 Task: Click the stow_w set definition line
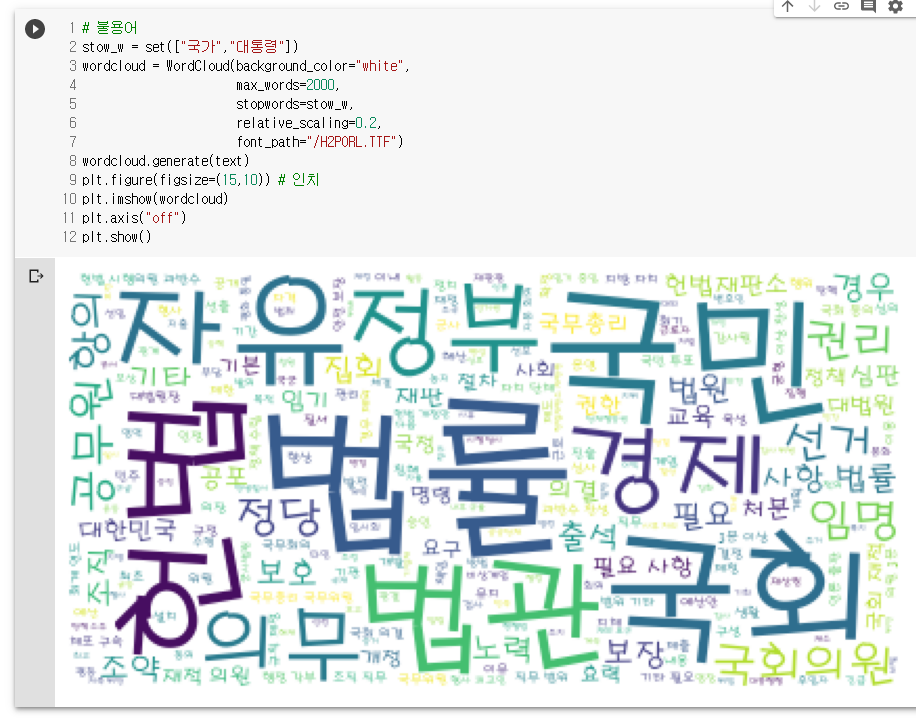(190, 47)
